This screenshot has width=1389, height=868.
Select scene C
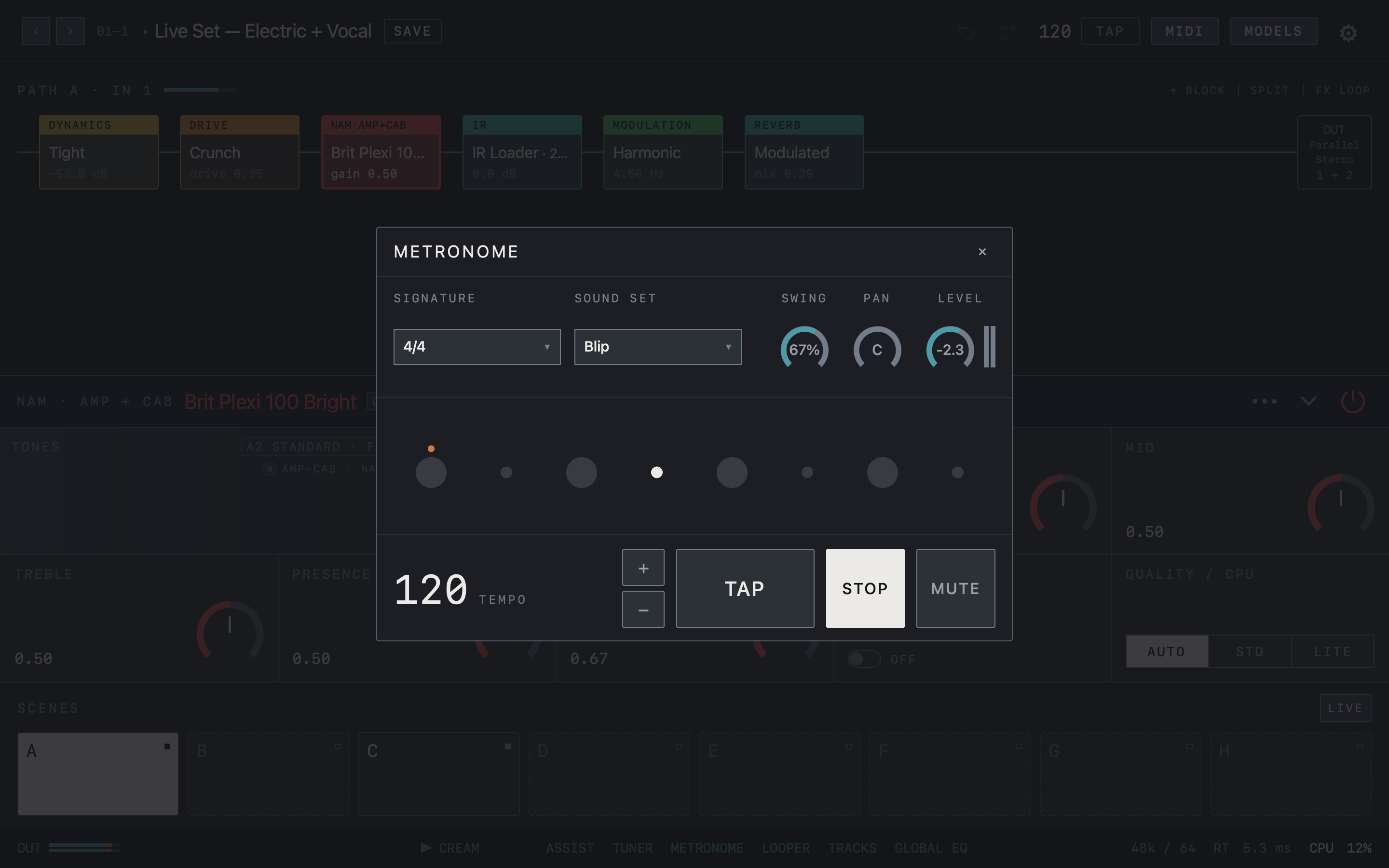(438, 774)
